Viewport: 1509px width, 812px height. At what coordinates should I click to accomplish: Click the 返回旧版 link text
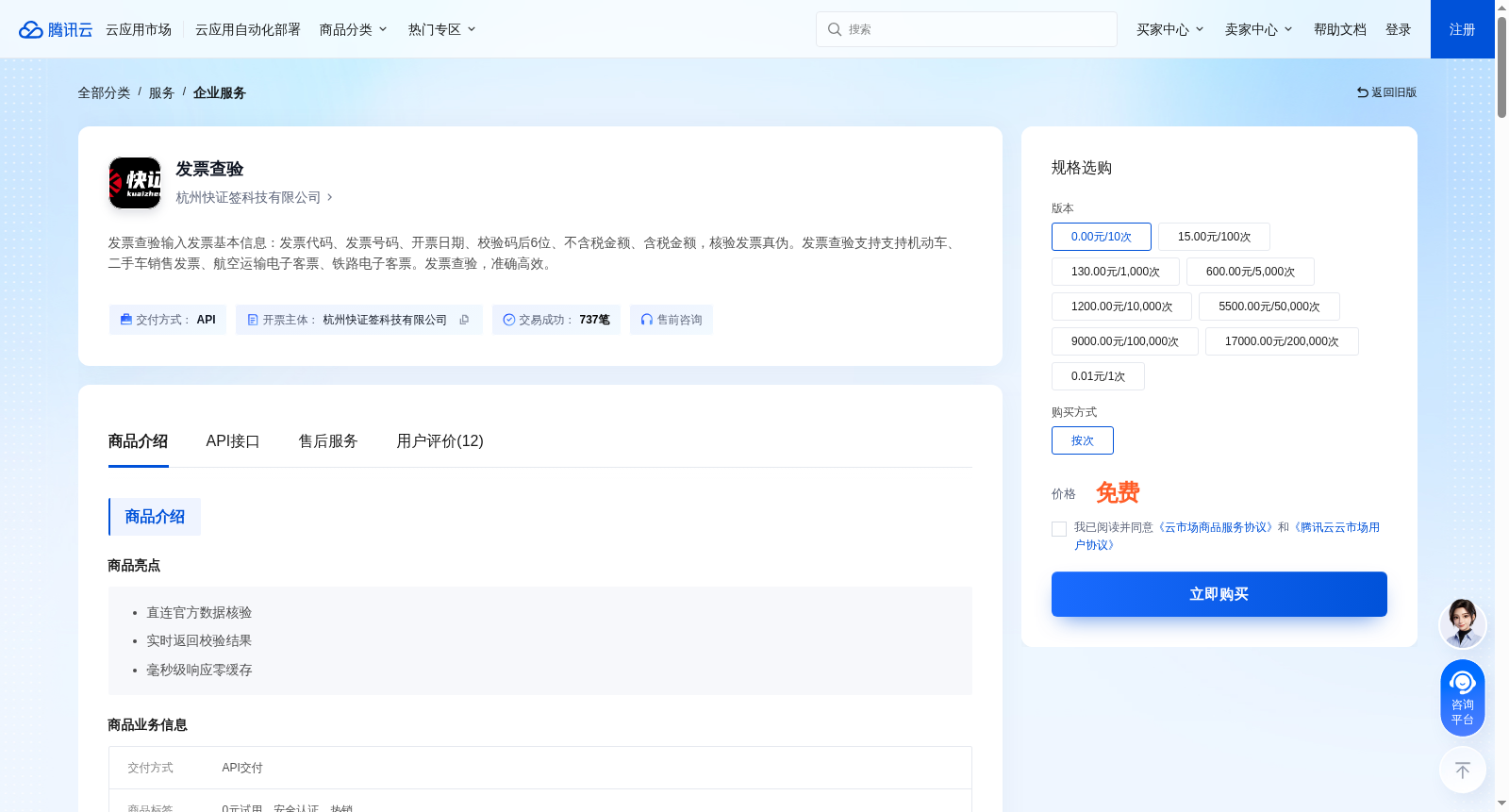(1394, 92)
